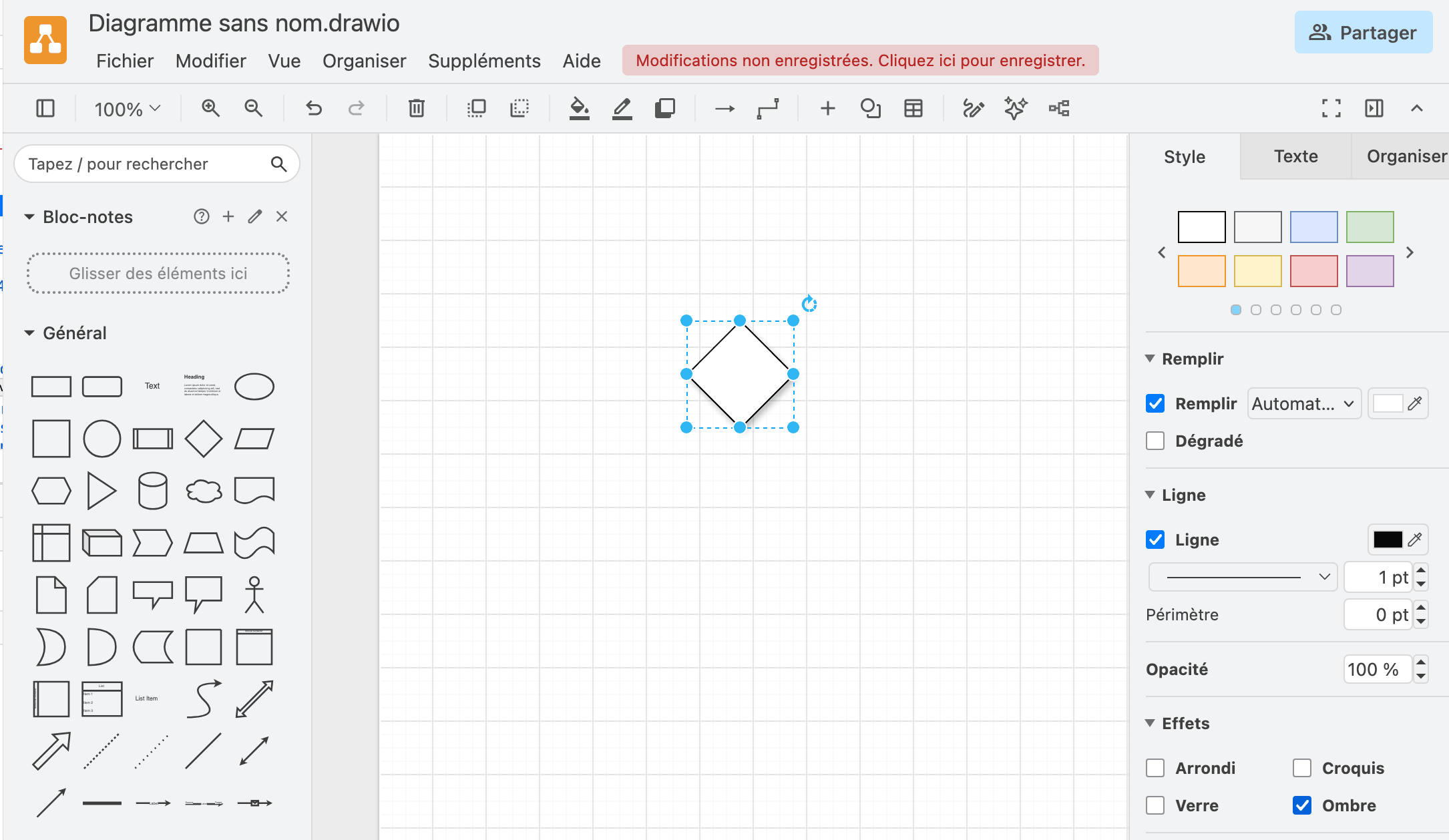Screen dimensions: 1449x840
Task: Click the zoom out magnifier icon
Action: click(253, 108)
